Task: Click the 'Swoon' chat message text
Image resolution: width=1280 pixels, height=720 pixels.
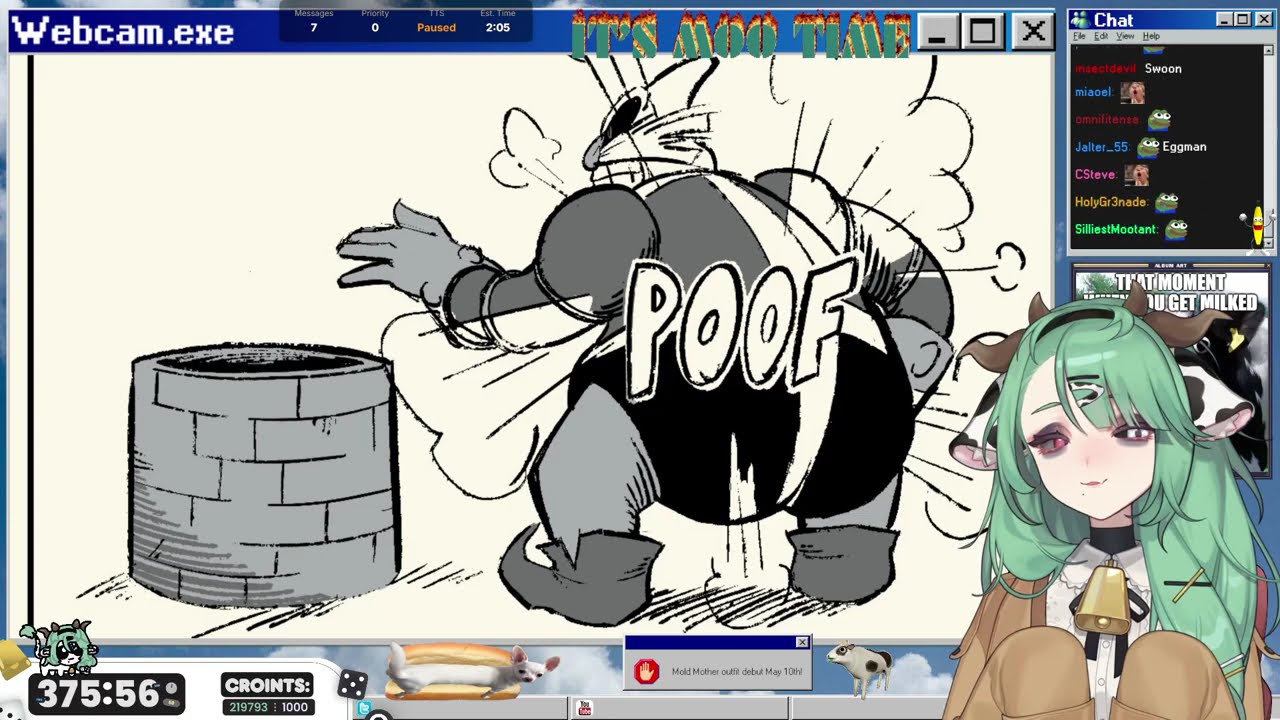Action: (x=1163, y=69)
